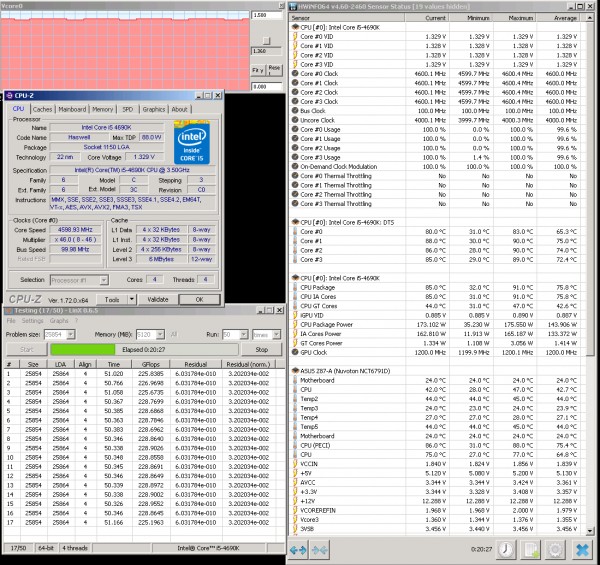600x565 pixels.
Task: Click the Uncore Clock row label
Action: coord(317,120)
